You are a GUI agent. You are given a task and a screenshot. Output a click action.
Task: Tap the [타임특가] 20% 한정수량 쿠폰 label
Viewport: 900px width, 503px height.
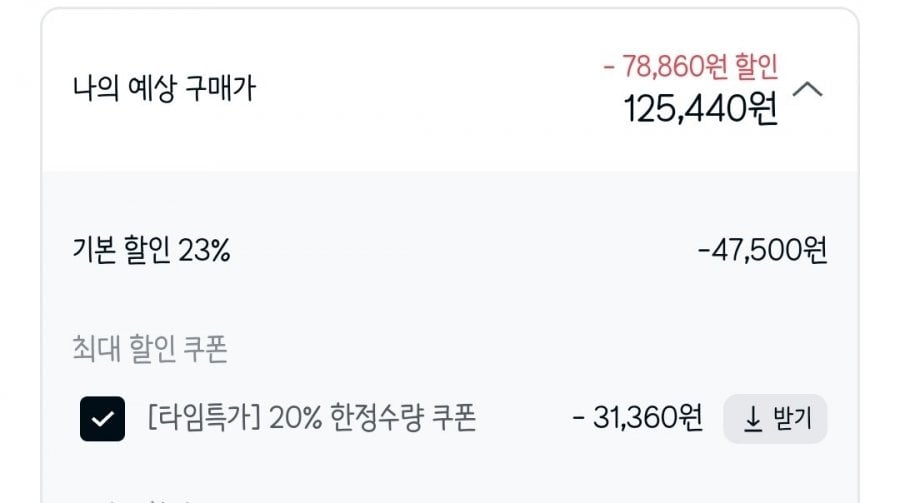click(311, 418)
